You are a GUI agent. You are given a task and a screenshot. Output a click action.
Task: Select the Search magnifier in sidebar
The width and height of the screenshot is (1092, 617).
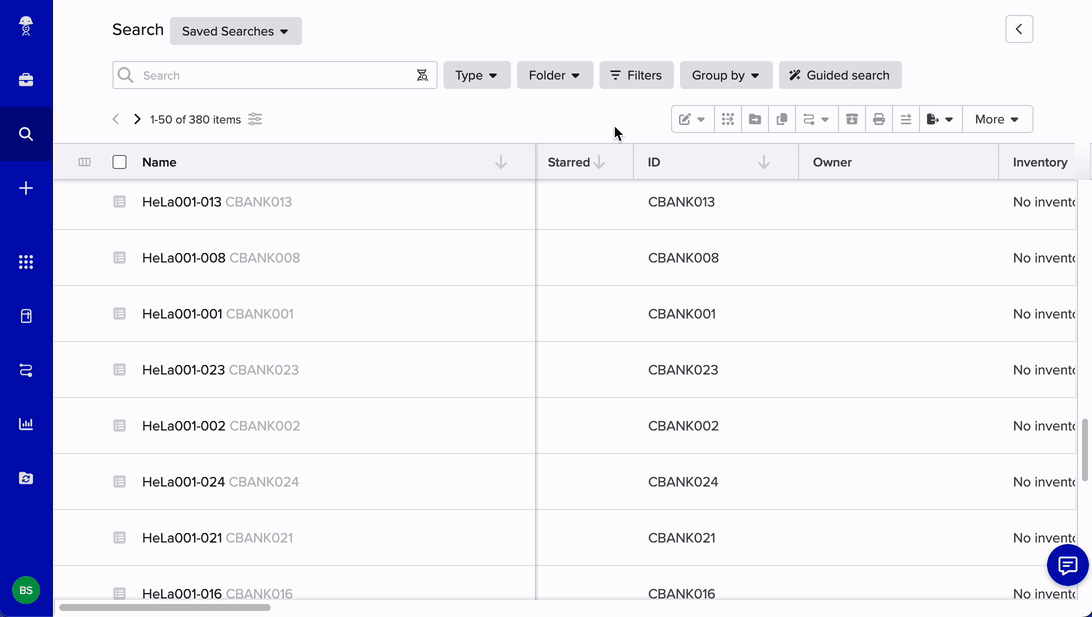[26, 134]
